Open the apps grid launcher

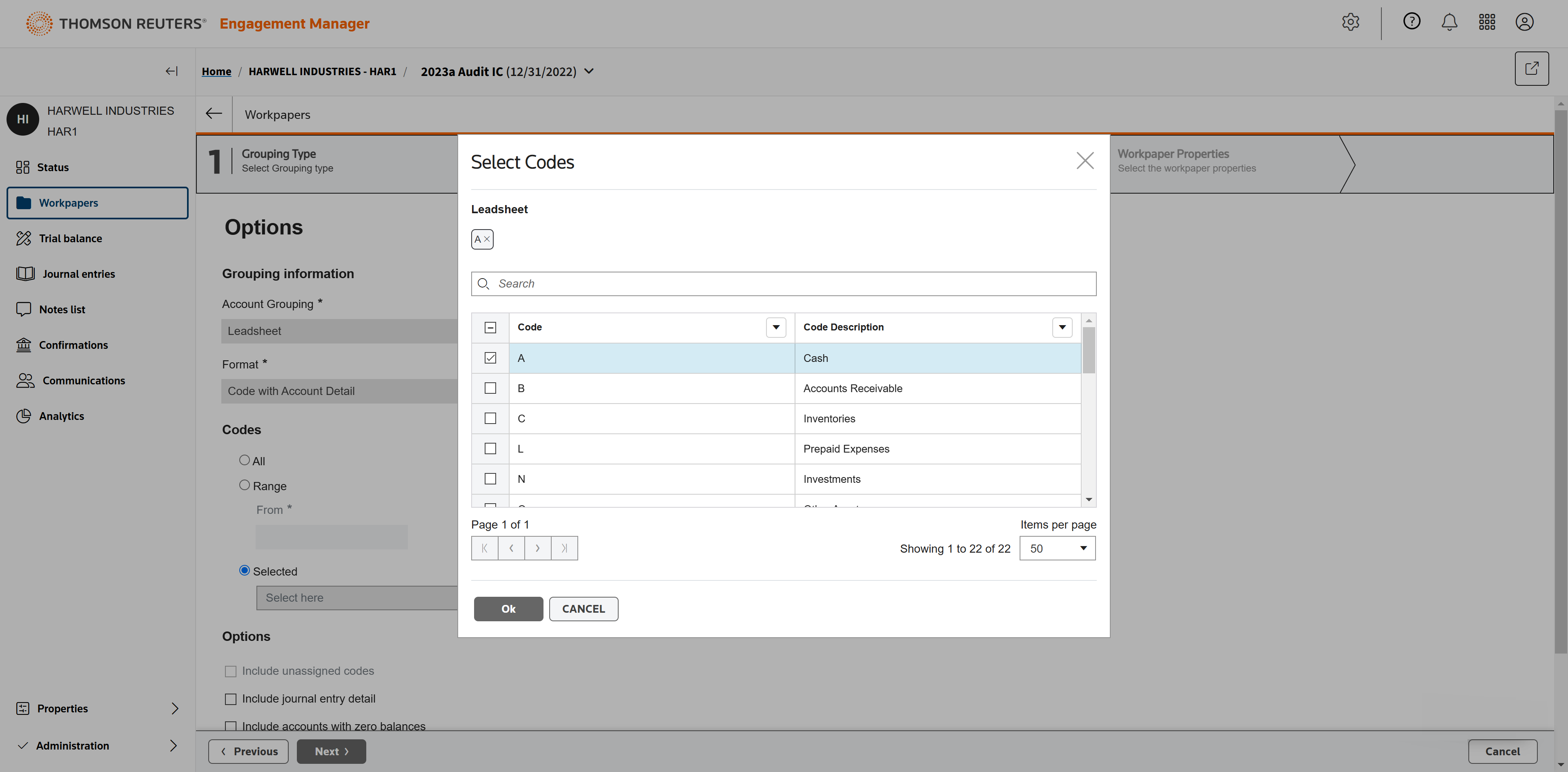tap(1486, 22)
